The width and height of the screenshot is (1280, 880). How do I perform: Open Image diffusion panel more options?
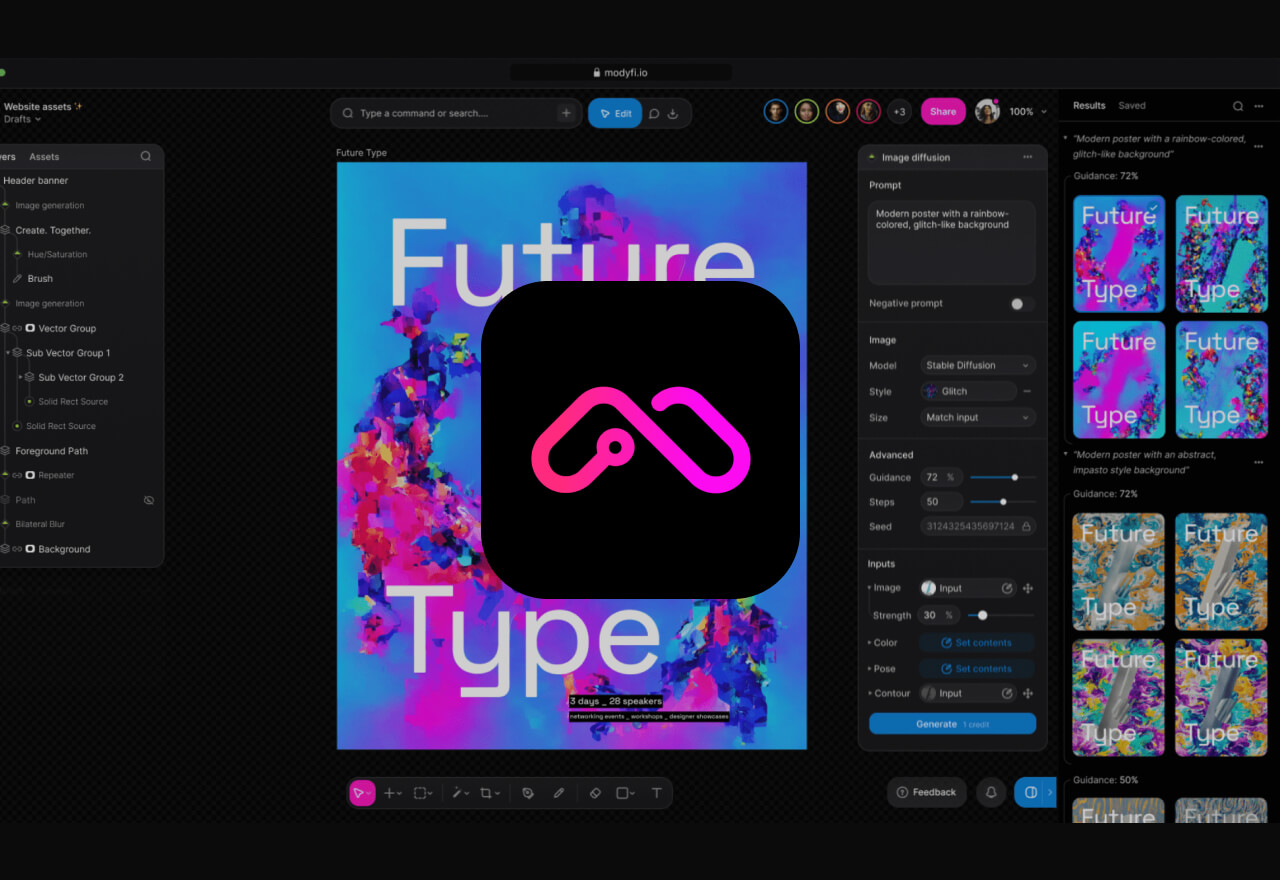pos(1027,157)
